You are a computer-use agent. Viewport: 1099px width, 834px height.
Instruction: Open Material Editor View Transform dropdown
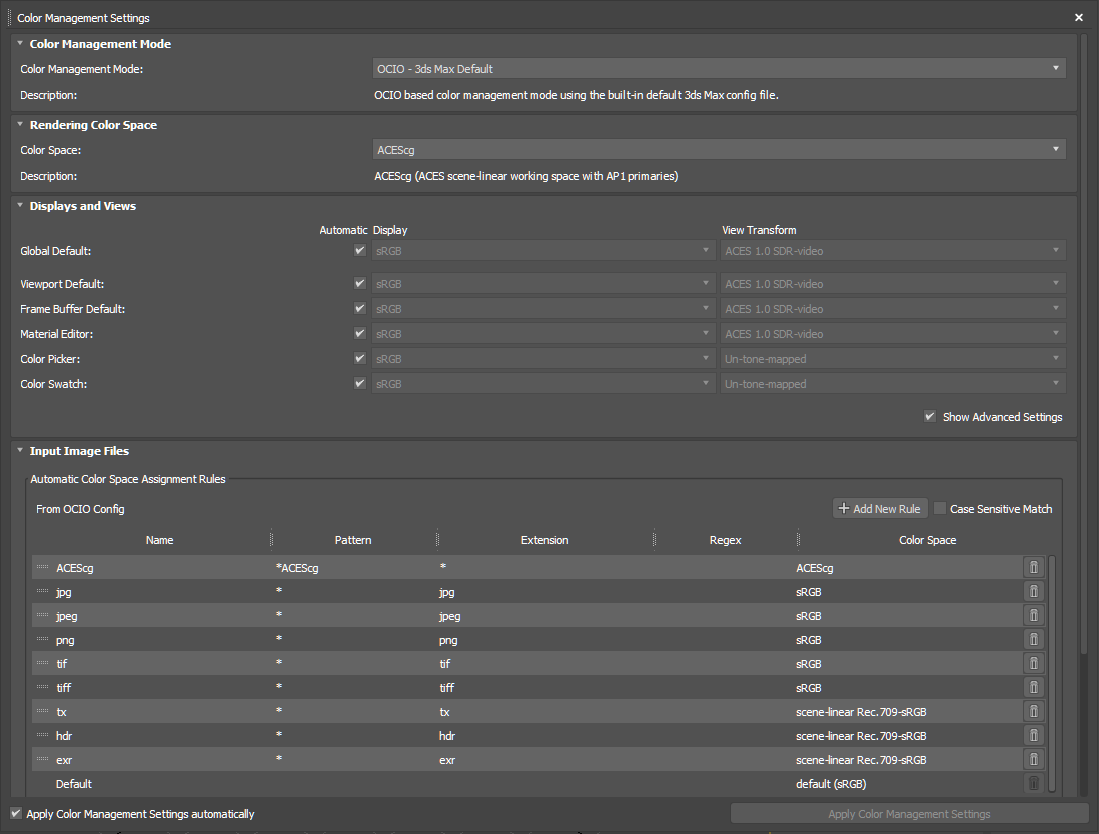[x=894, y=334]
